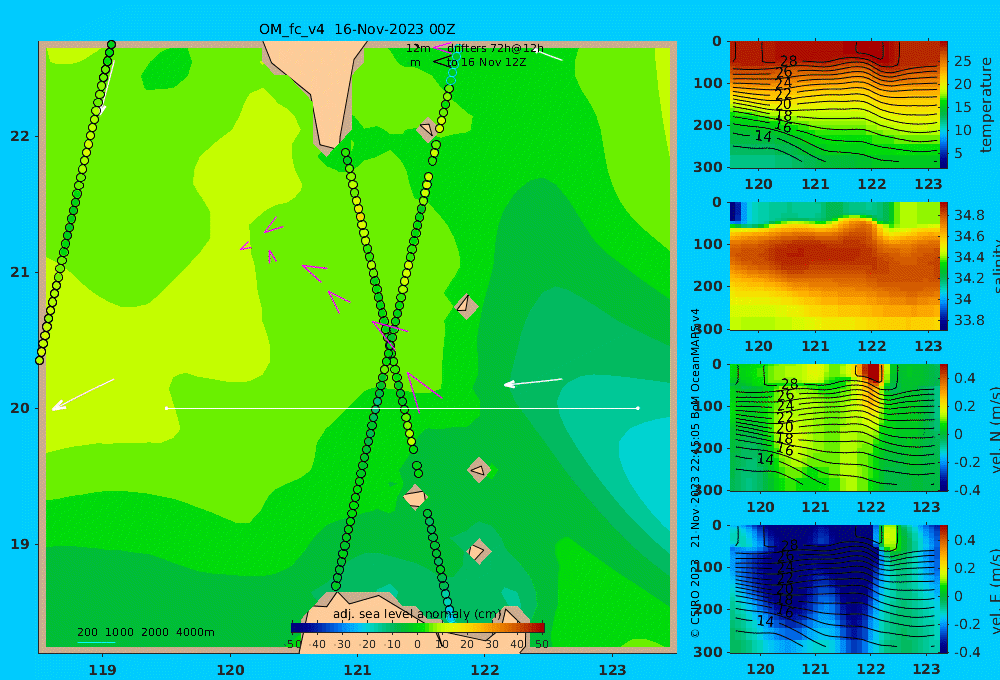Click the vertical CSIRO copyright text
The height and width of the screenshot is (680, 1000).
click(695, 472)
